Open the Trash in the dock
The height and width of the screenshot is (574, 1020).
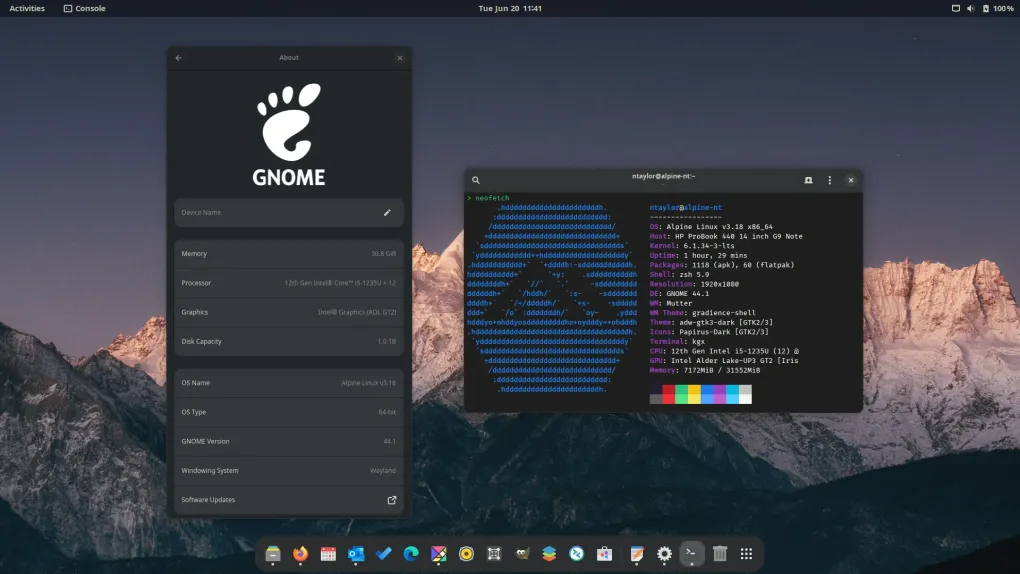click(719, 554)
